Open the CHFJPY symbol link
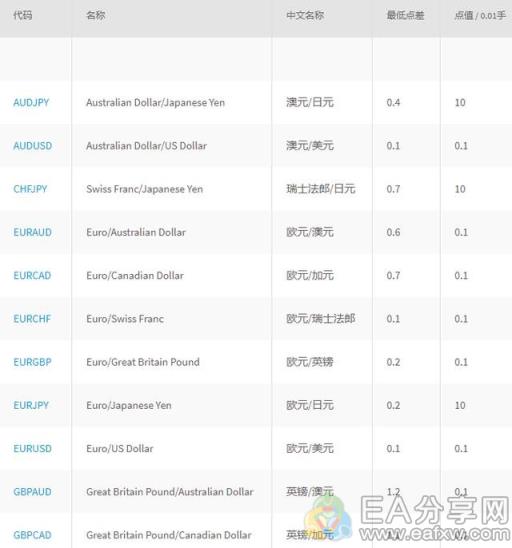Viewport: 512px width, 548px height. click(x=30, y=189)
